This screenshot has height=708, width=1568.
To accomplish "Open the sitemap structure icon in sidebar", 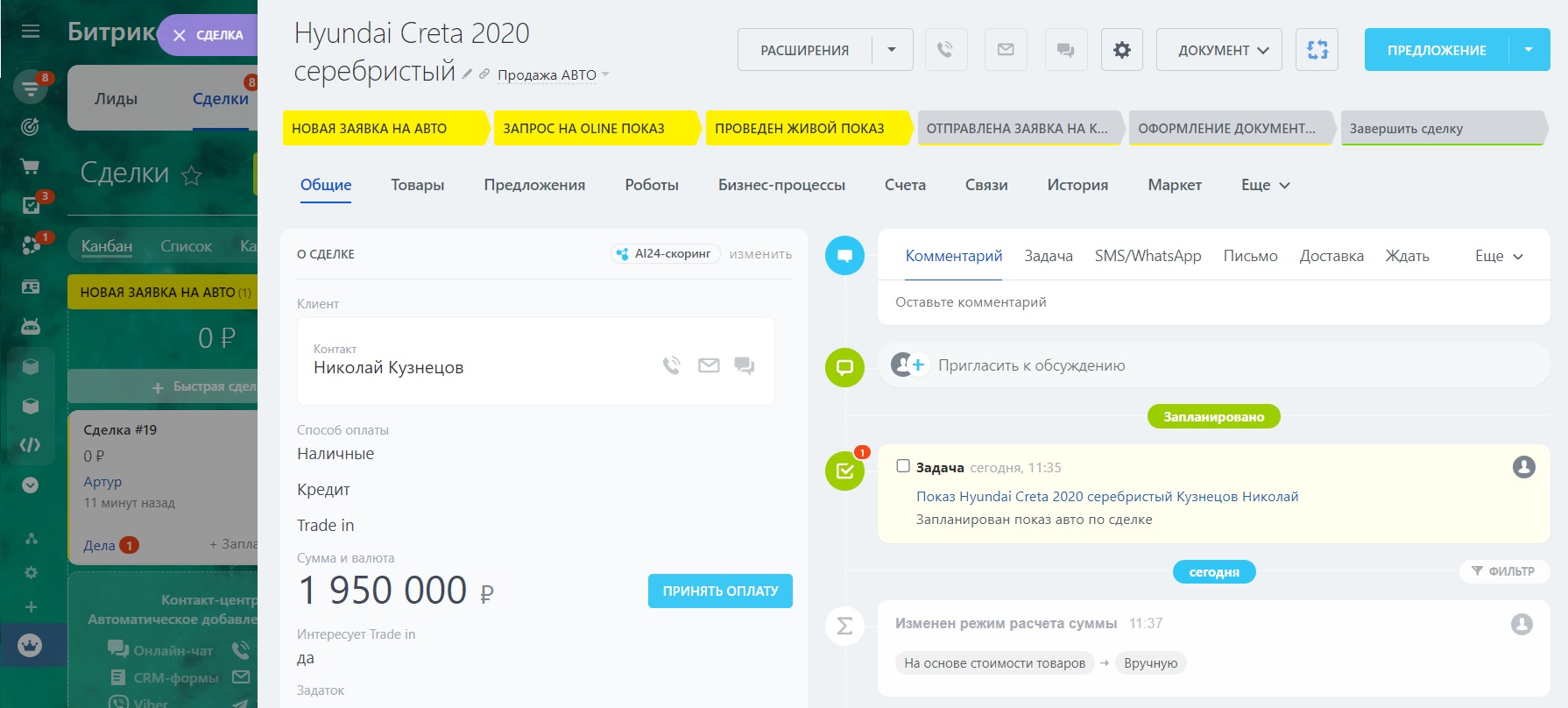I will pyautogui.click(x=31, y=538).
